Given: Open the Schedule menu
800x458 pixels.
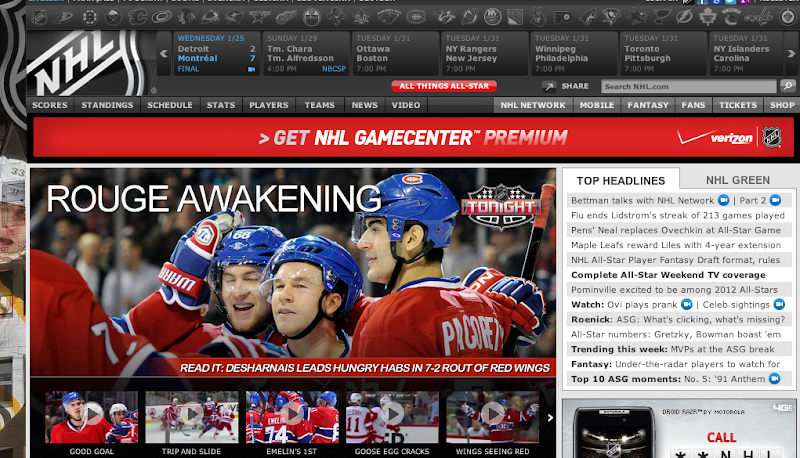Looking at the screenshot, I should [170, 105].
